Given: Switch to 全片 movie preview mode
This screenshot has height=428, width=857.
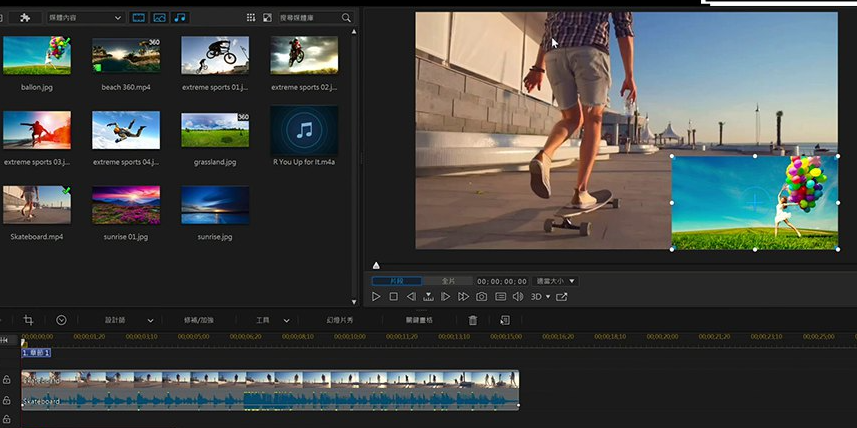Looking at the screenshot, I should [449, 281].
